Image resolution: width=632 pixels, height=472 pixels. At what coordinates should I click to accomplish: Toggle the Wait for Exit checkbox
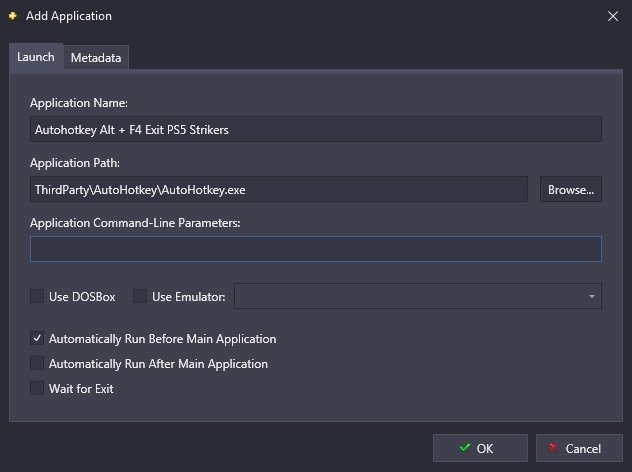point(37,388)
